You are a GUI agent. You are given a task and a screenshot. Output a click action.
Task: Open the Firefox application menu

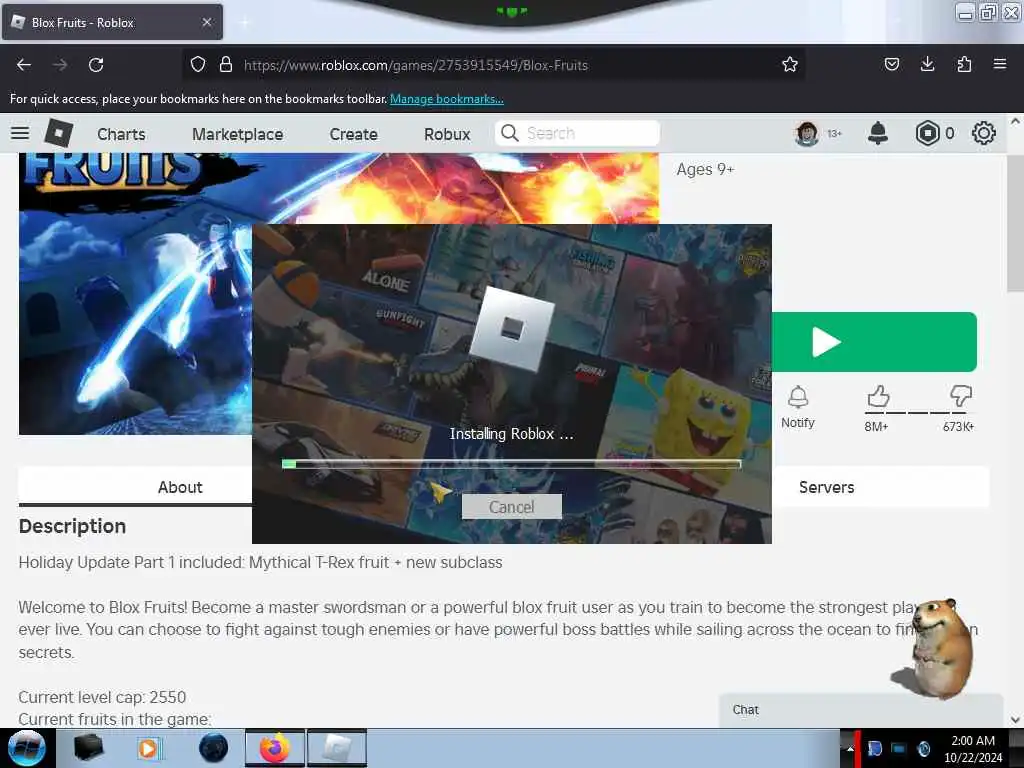coord(1000,64)
